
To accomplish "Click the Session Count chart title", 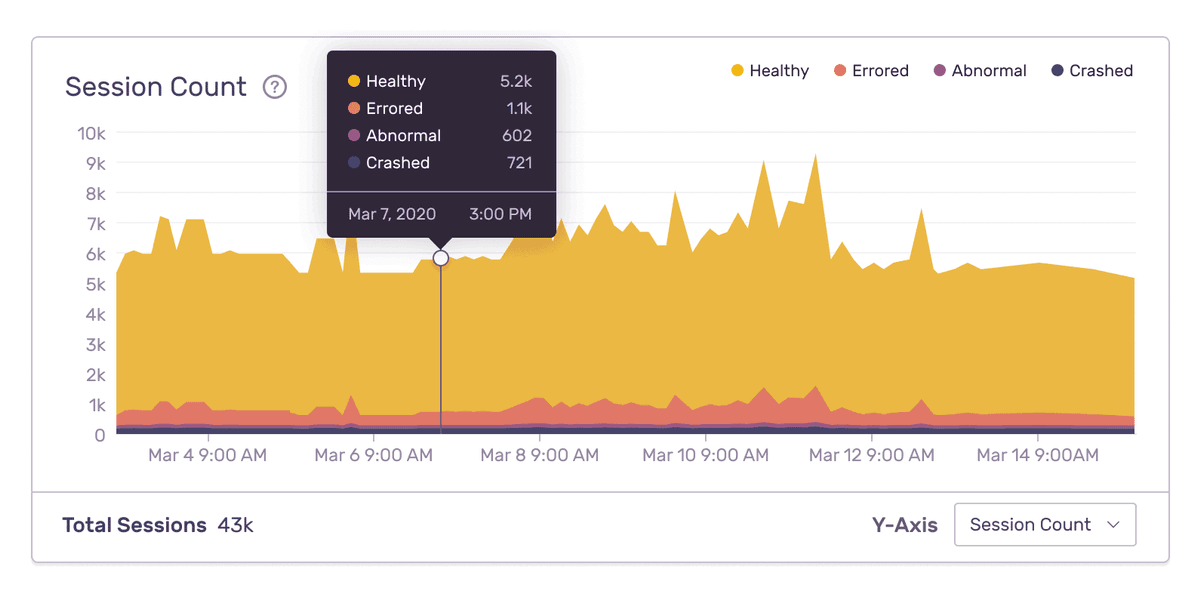I will pos(156,87).
